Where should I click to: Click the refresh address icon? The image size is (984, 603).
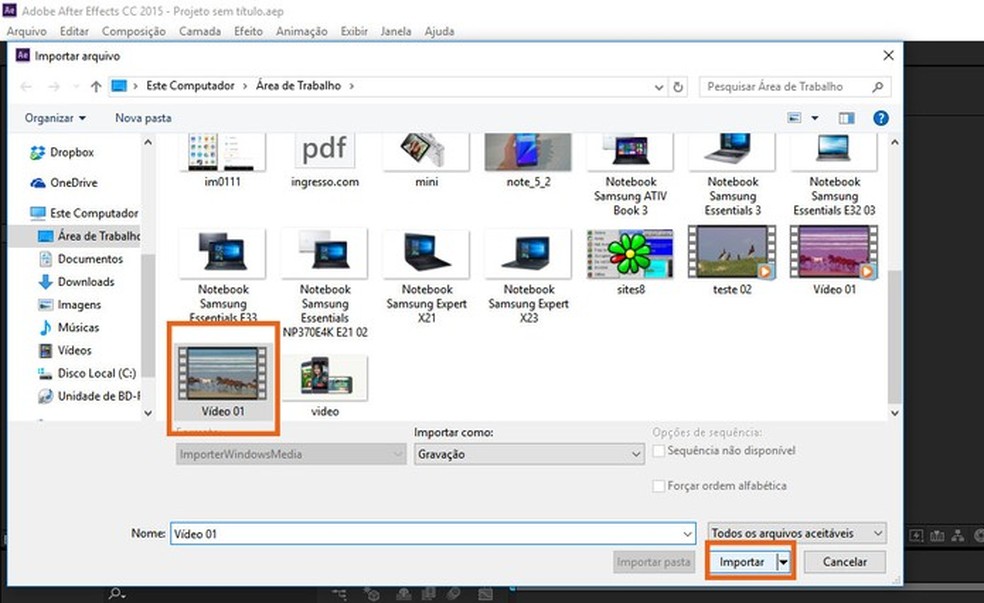[679, 87]
